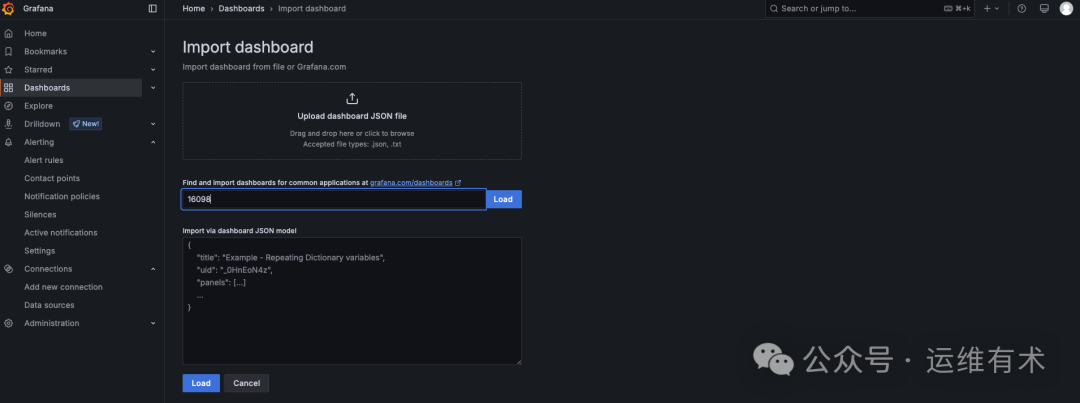Screen dimensions: 1080x403
Task: Expand the Starred section chevron
Action: [153, 70]
